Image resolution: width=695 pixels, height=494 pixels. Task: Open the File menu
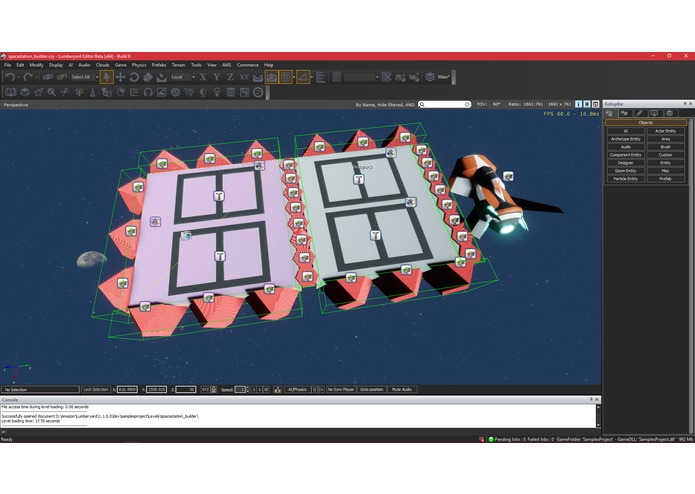pos(8,65)
